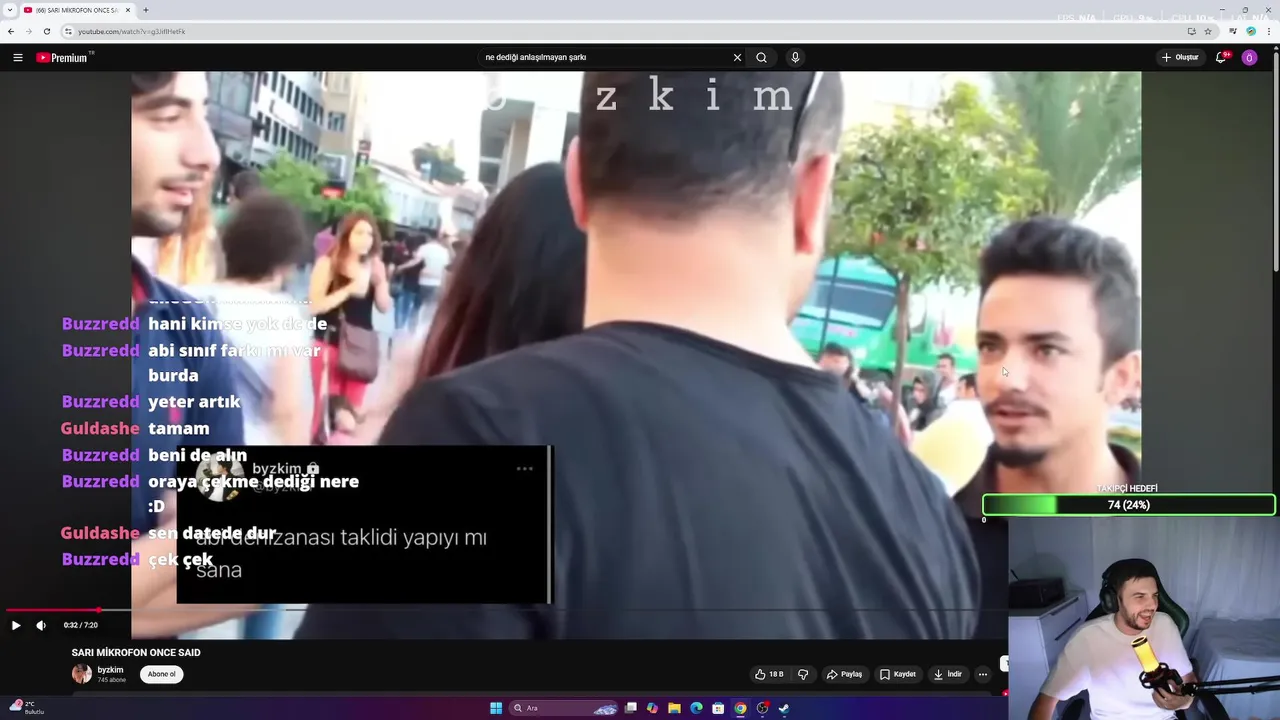Reload the browser page
This screenshot has width=1280, height=720.
(x=46, y=31)
